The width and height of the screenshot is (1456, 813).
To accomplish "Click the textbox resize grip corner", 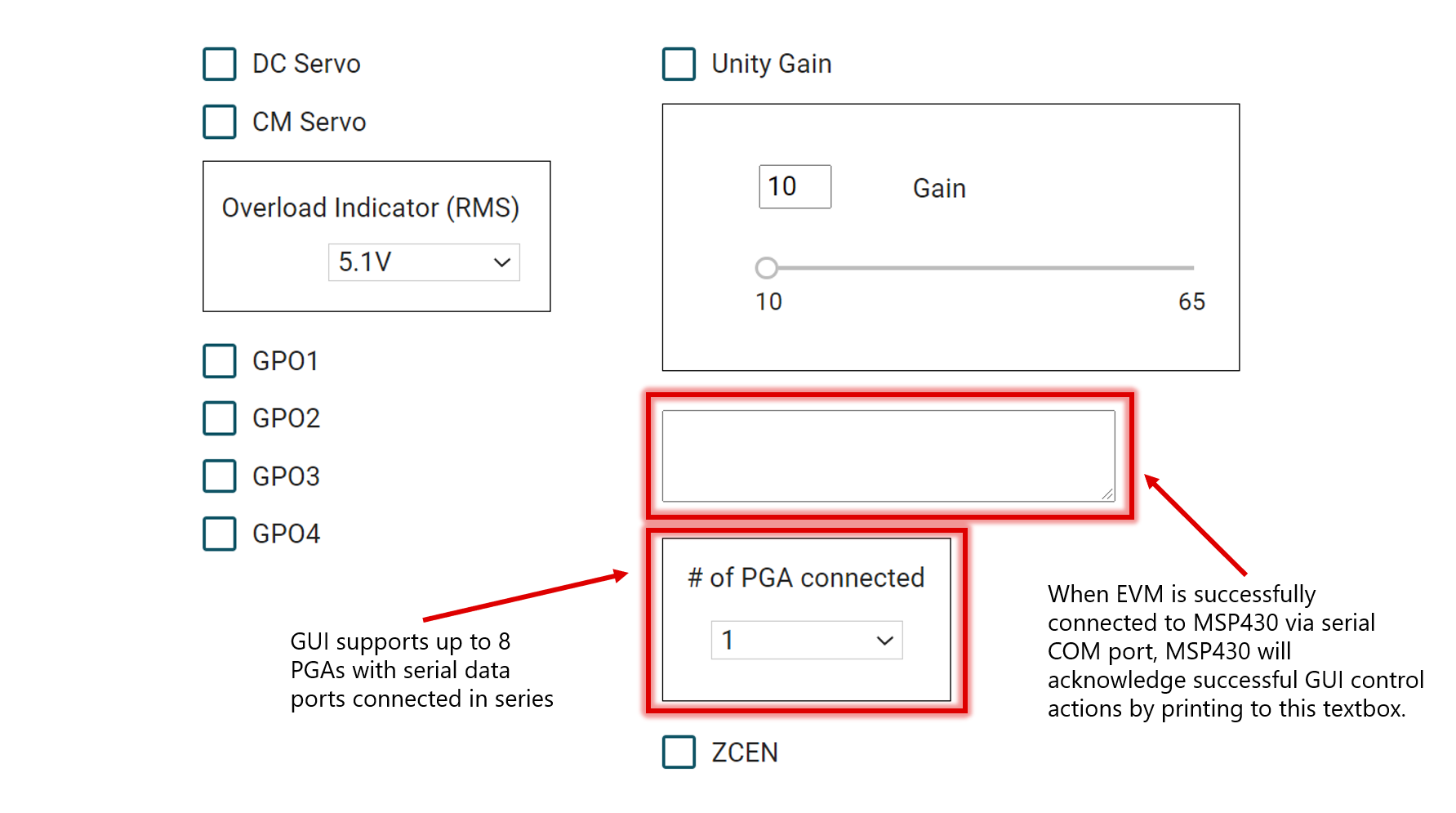I will 1107,494.
